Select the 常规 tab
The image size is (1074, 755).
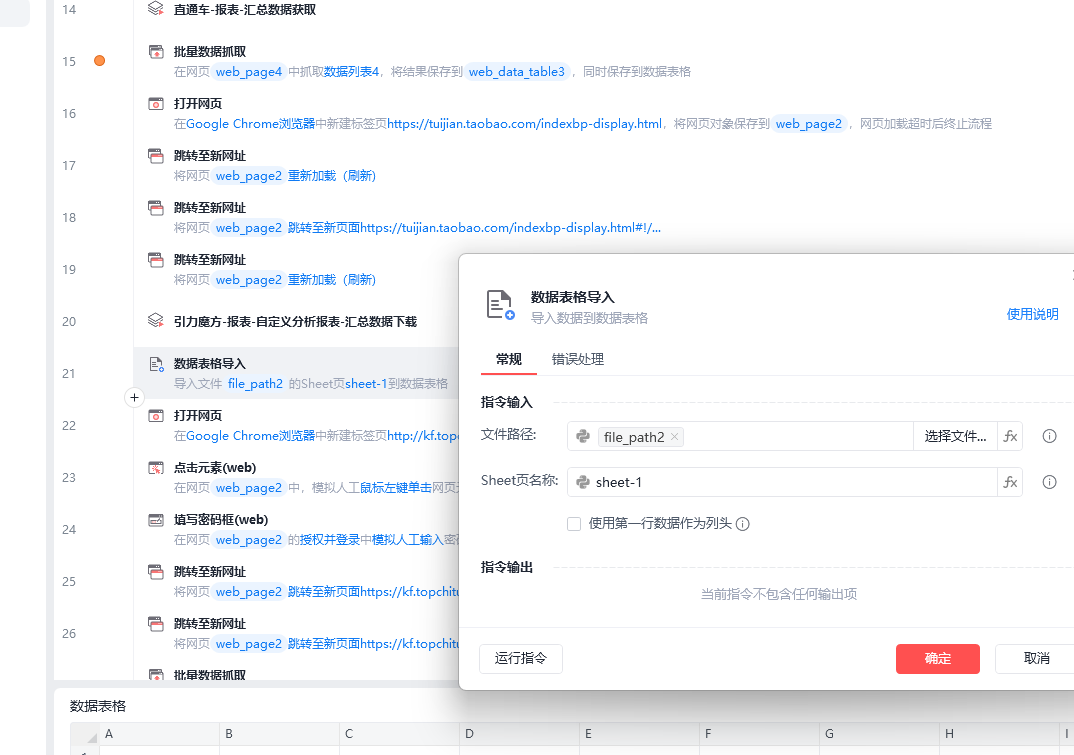pos(509,359)
